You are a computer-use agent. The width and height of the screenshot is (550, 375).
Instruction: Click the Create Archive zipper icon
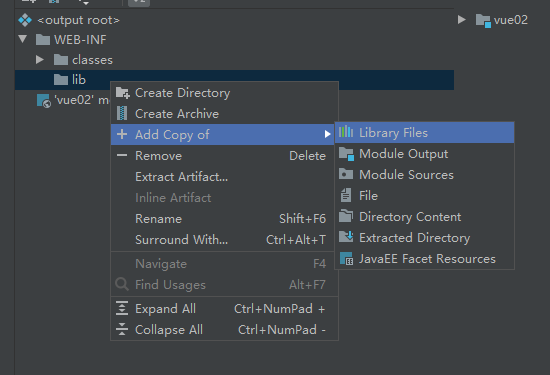[x=122, y=113]
